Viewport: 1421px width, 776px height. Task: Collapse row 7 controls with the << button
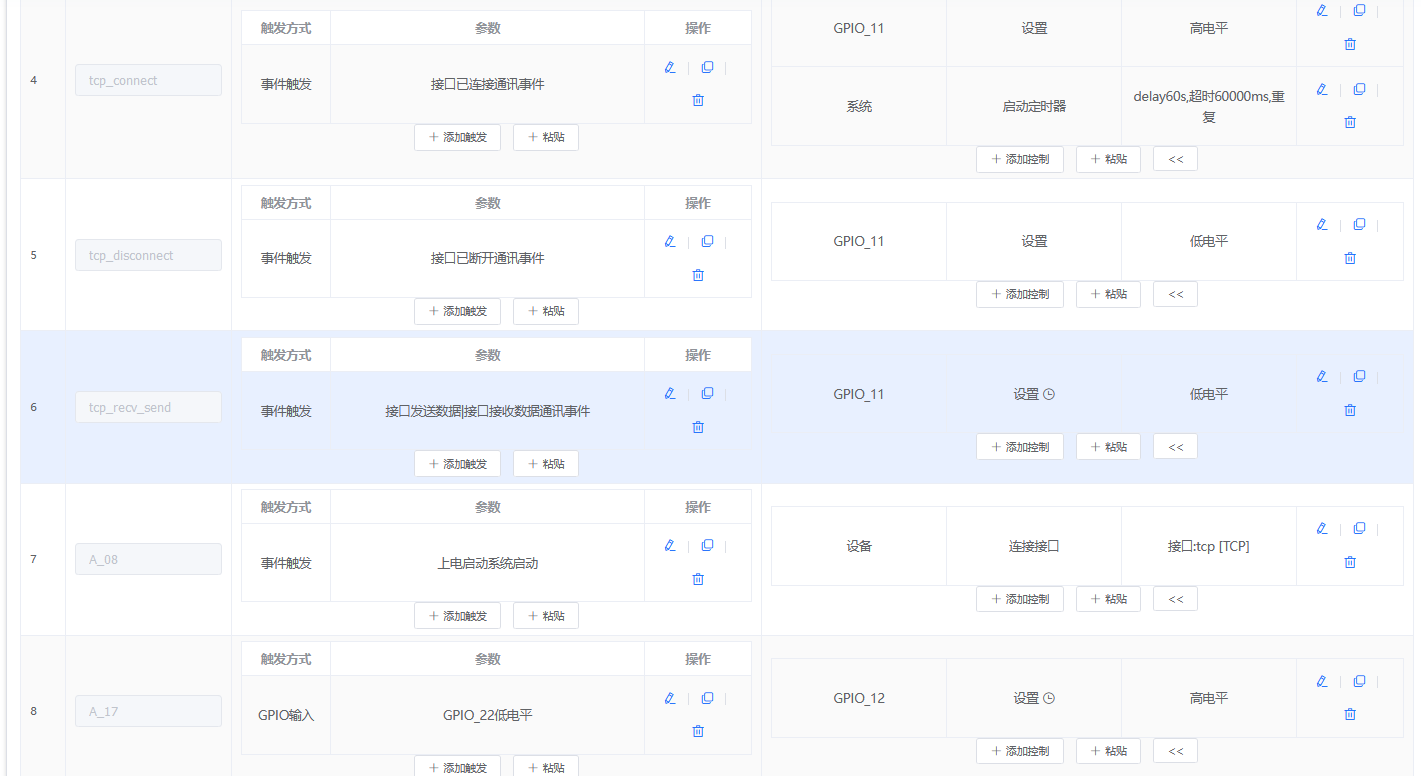(x=1175, y=598)
